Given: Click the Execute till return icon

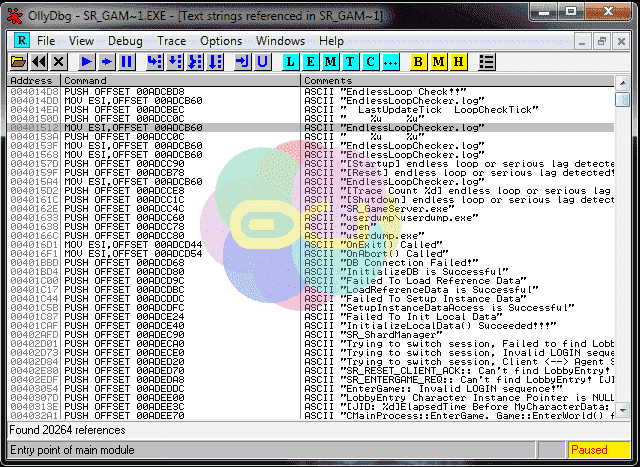Looking at the screenshot, I should point(243,62).
